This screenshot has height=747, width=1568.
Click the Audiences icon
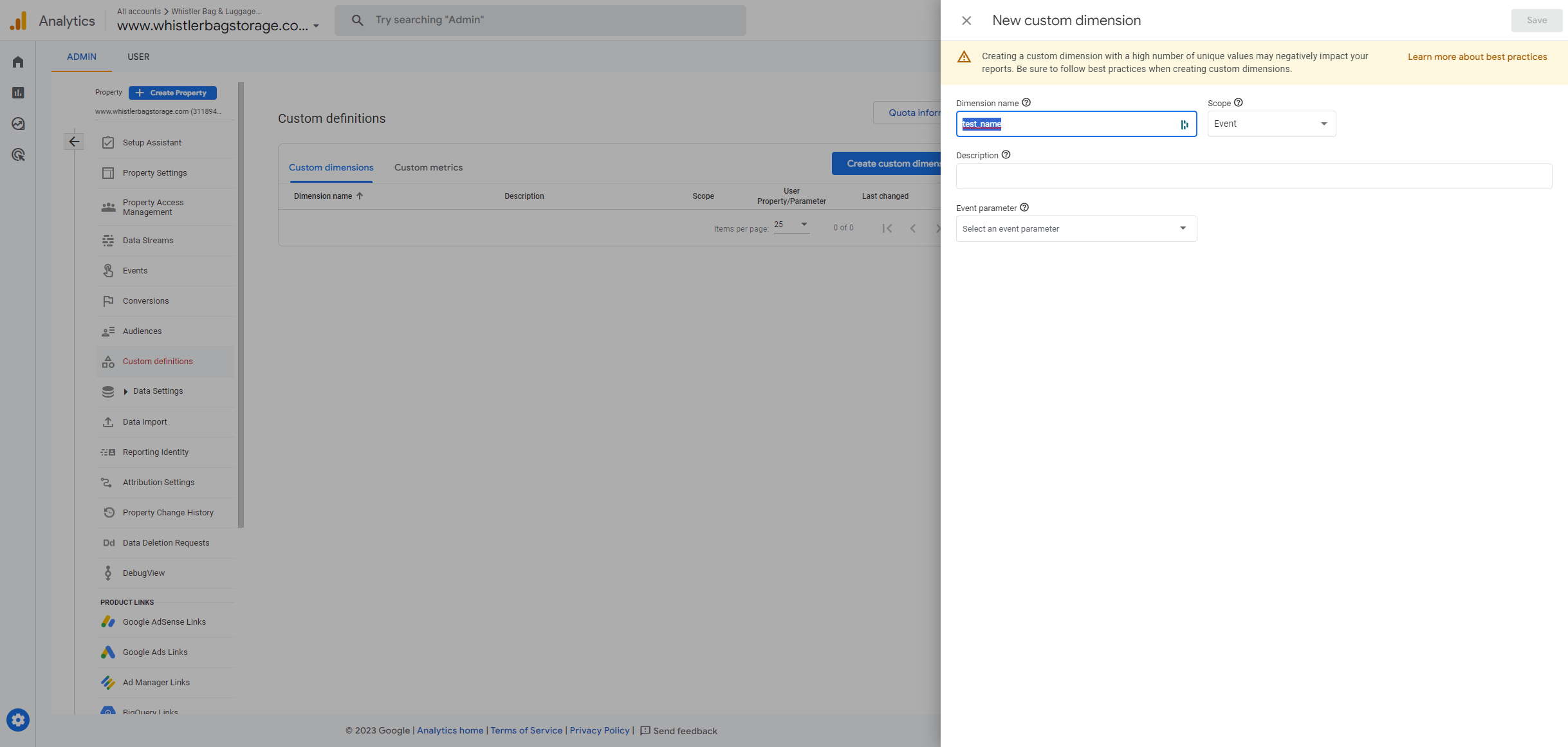108,331
